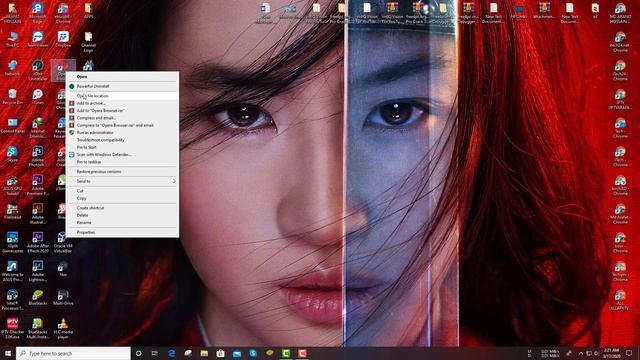The width and height of the screenshot is (640, 360).
Task: Select the ASUS GPU Tweak shortcut
Action: (12, 185)
